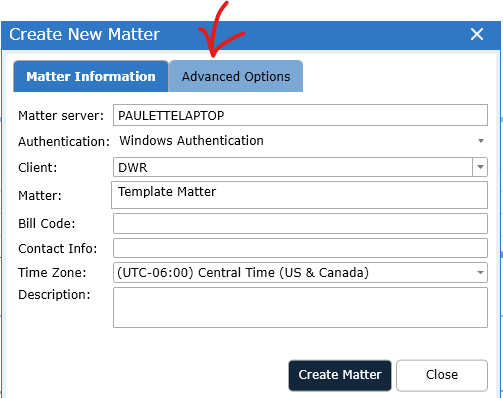Click the Time Zone label
The width and height of the screenshot is (503, 398).
click(x=52, y=273)
